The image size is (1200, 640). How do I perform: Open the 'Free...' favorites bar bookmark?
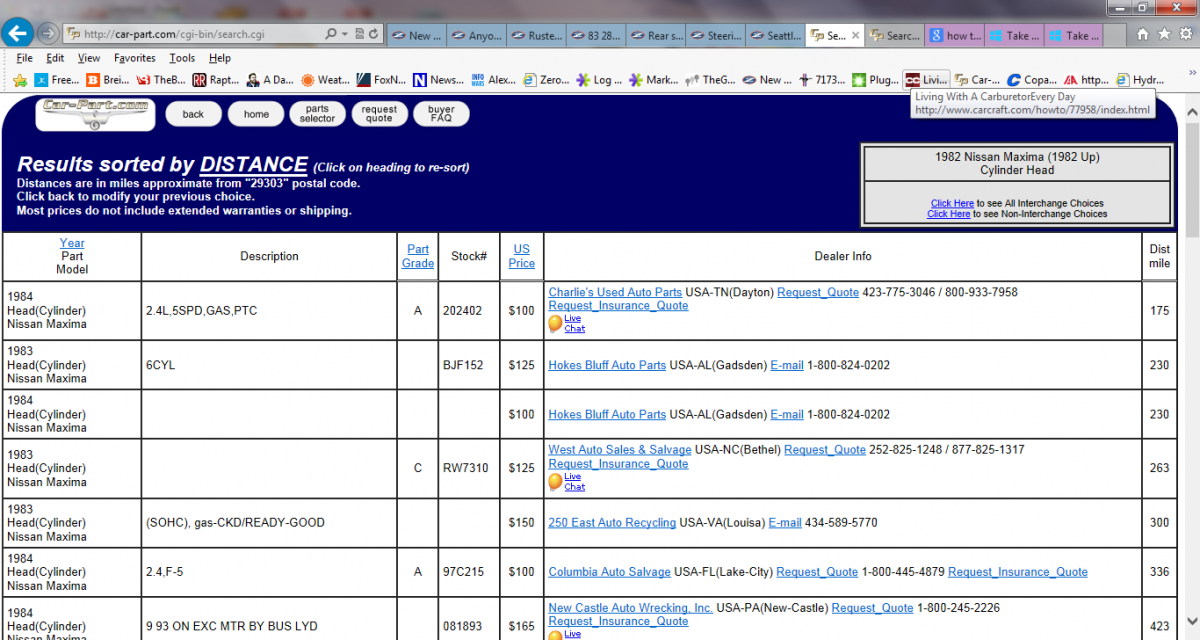click(56, 80)
